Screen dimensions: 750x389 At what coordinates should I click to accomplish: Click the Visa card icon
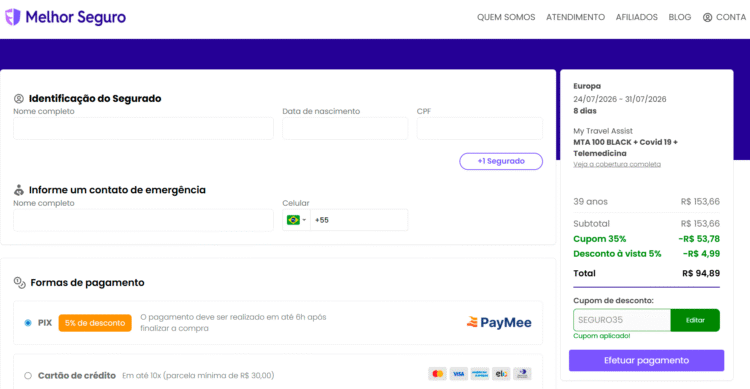pyautogui.click(x=458, y=374)
